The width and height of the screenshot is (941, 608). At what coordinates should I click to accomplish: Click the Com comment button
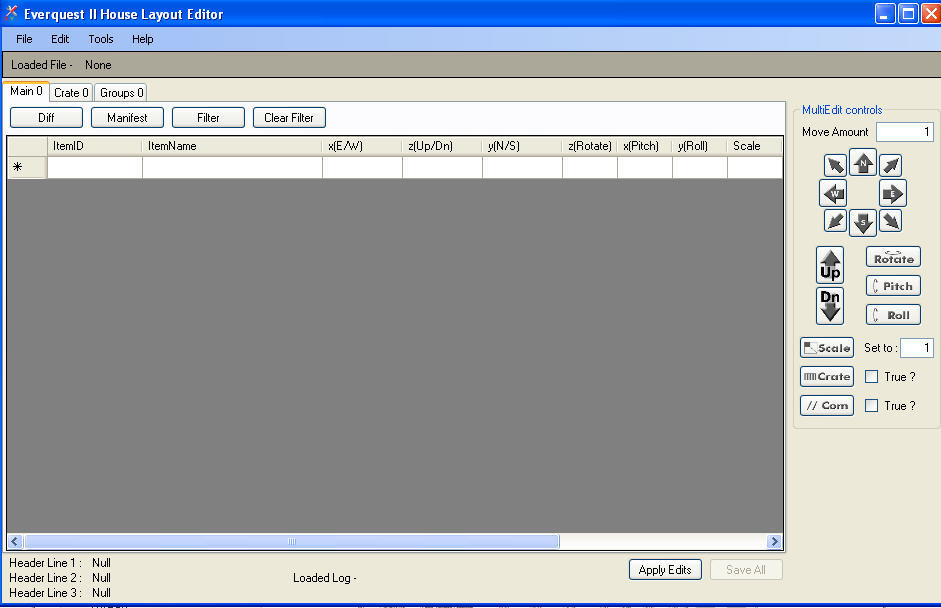[x=826, y=405]
